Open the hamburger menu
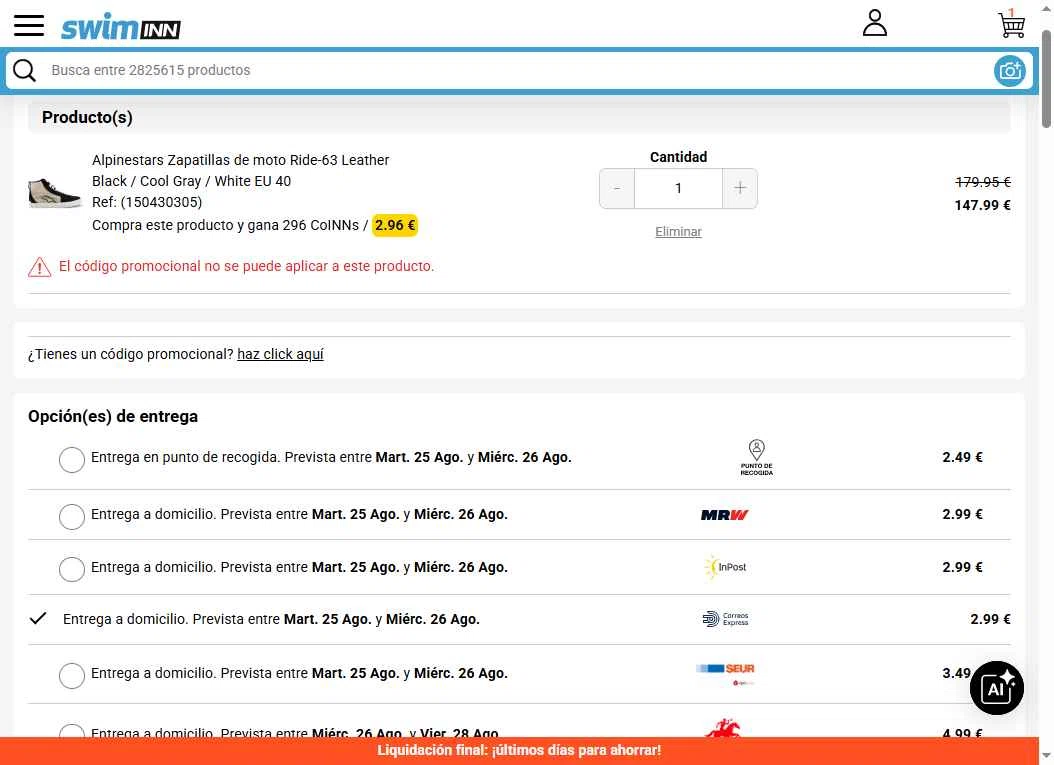The width and height of the screenshot is (1054, 765). tap(29, 26)
